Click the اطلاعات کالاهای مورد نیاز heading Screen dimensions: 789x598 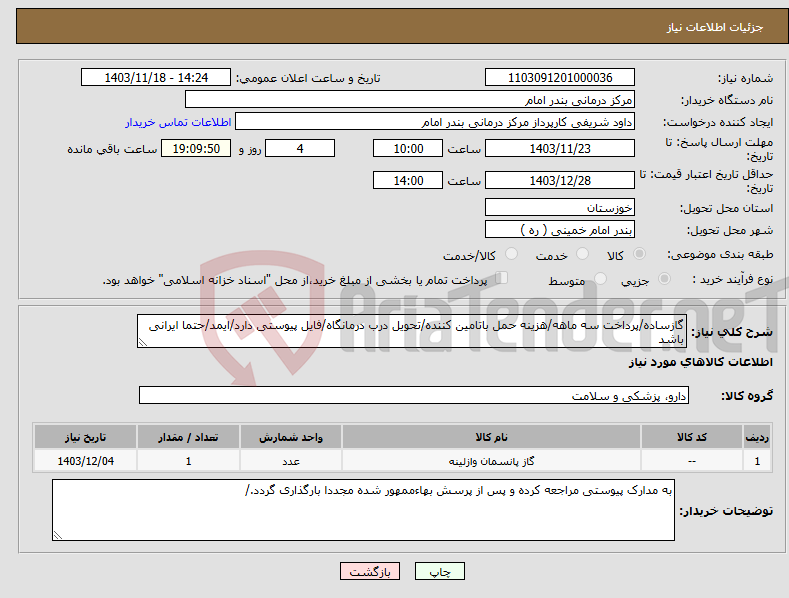700,362
